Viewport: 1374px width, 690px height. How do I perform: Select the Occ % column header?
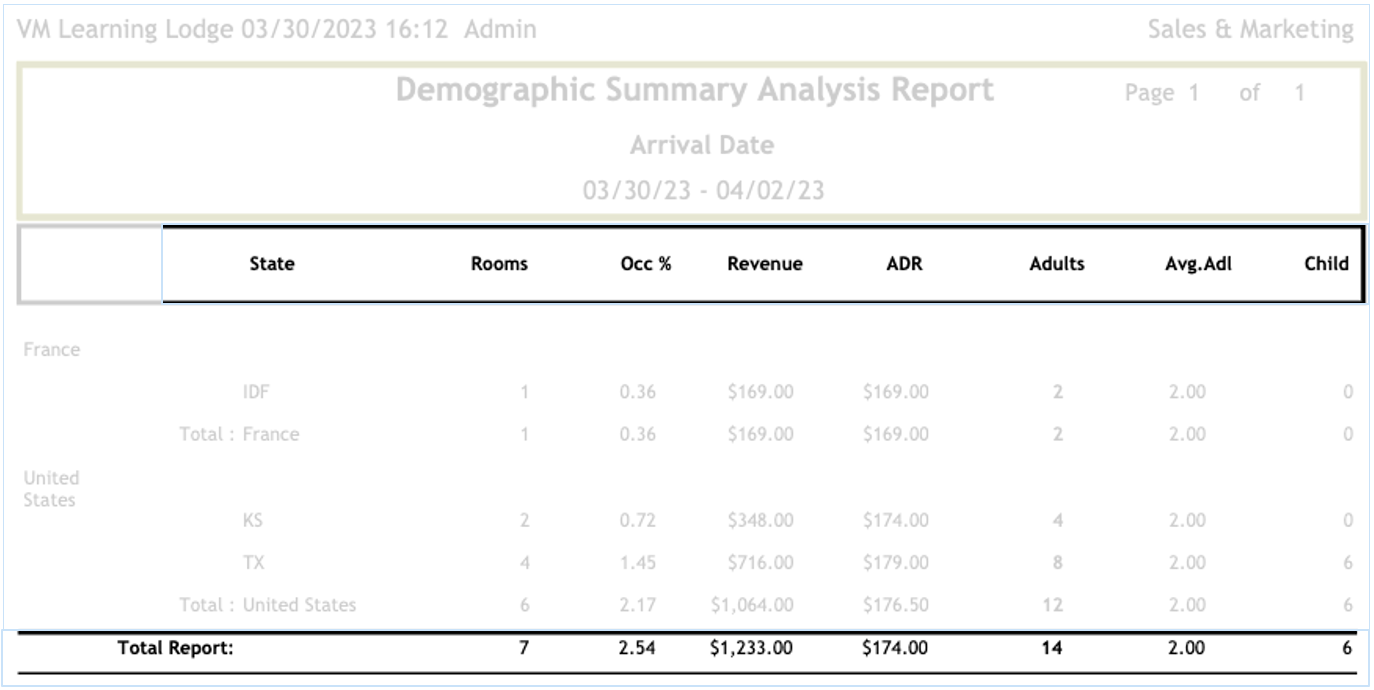pyautogui.click(x=645, y=264)
